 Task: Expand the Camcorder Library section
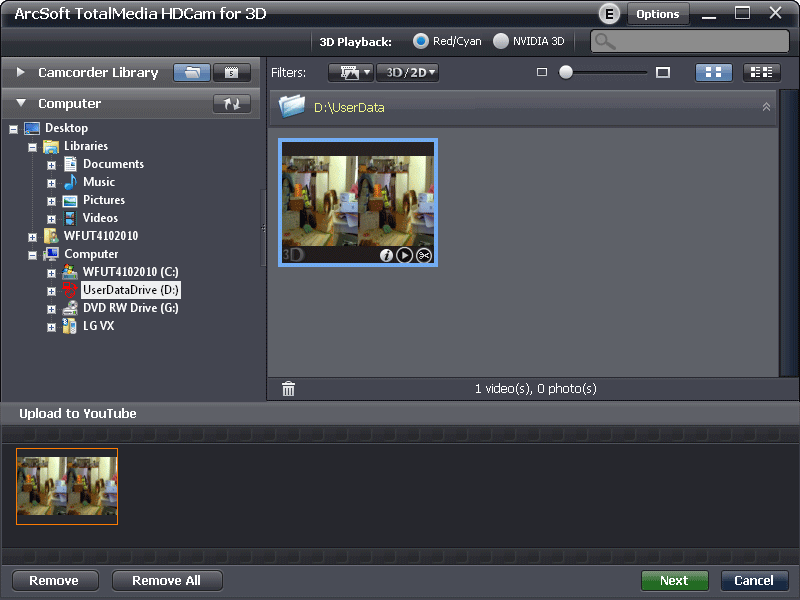[20, 72]
